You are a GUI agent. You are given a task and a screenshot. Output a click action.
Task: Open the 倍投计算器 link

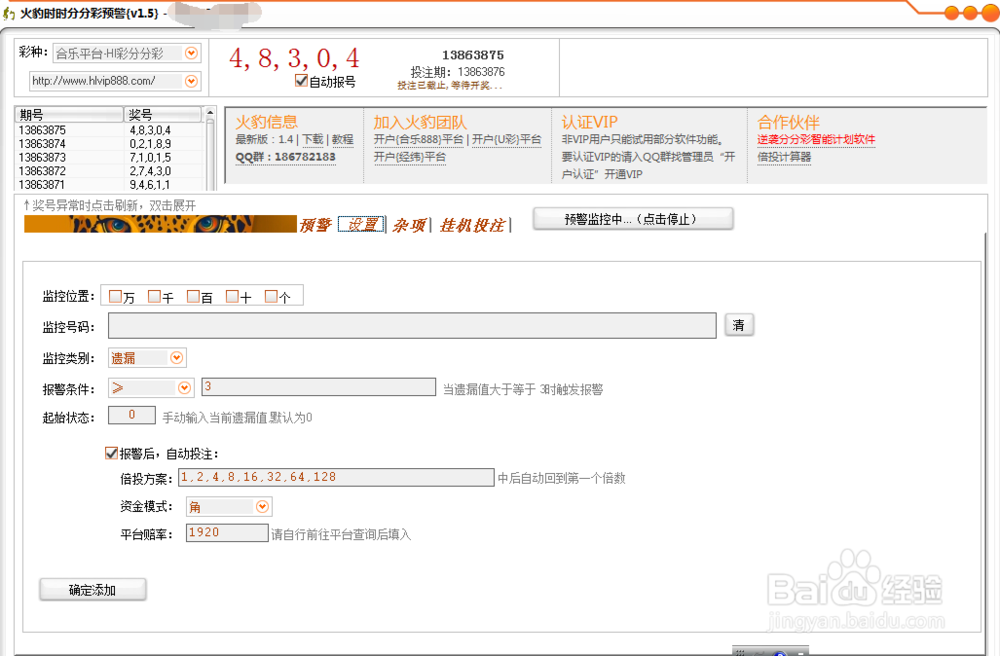coord(786,156)
